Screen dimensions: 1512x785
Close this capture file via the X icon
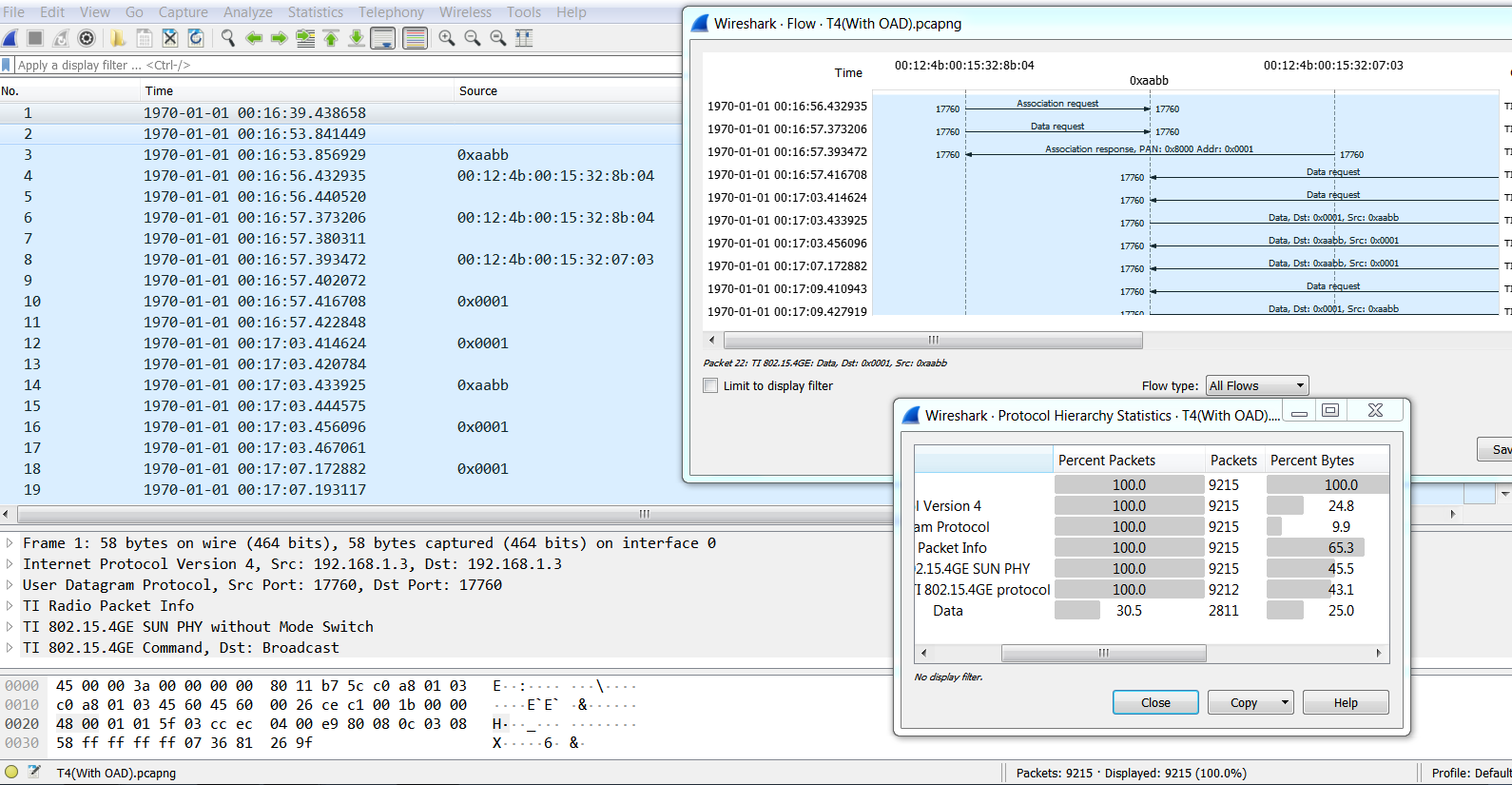pos(169,38)
